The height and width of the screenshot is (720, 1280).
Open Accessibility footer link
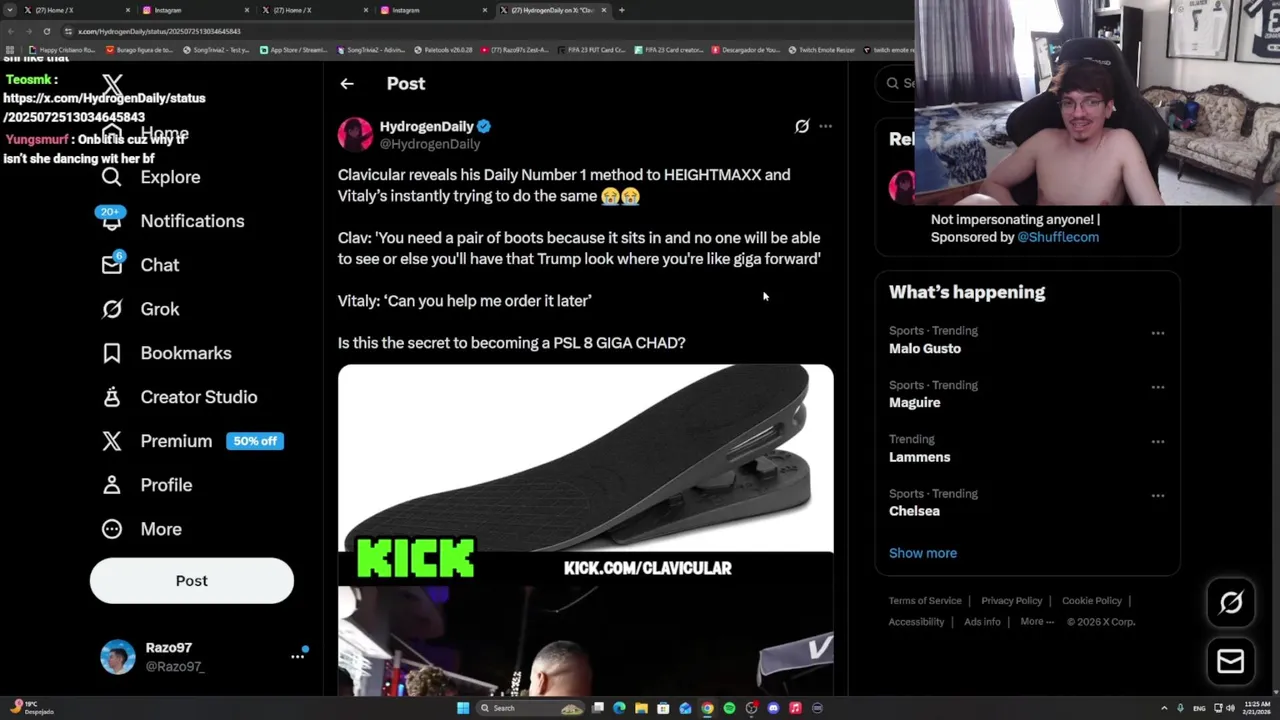916,622
